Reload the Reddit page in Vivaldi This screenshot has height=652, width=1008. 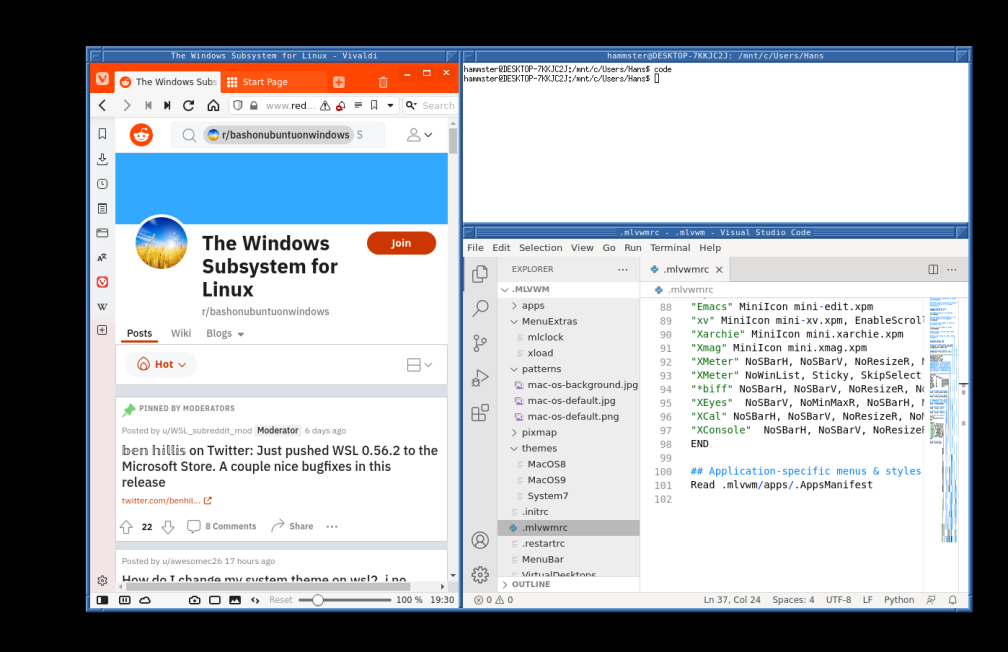click(188, 105)
